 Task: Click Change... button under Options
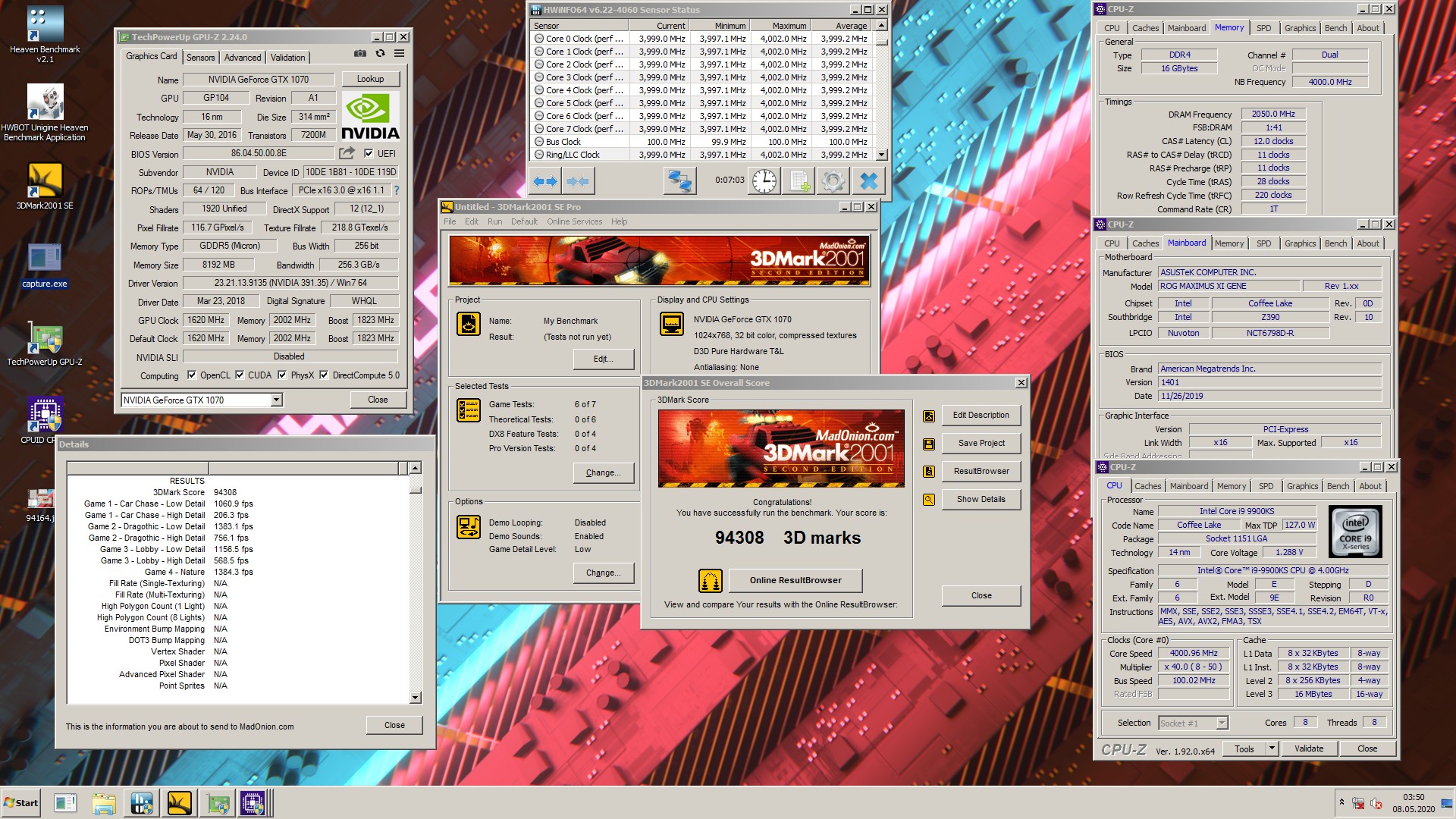pos(604,573)
